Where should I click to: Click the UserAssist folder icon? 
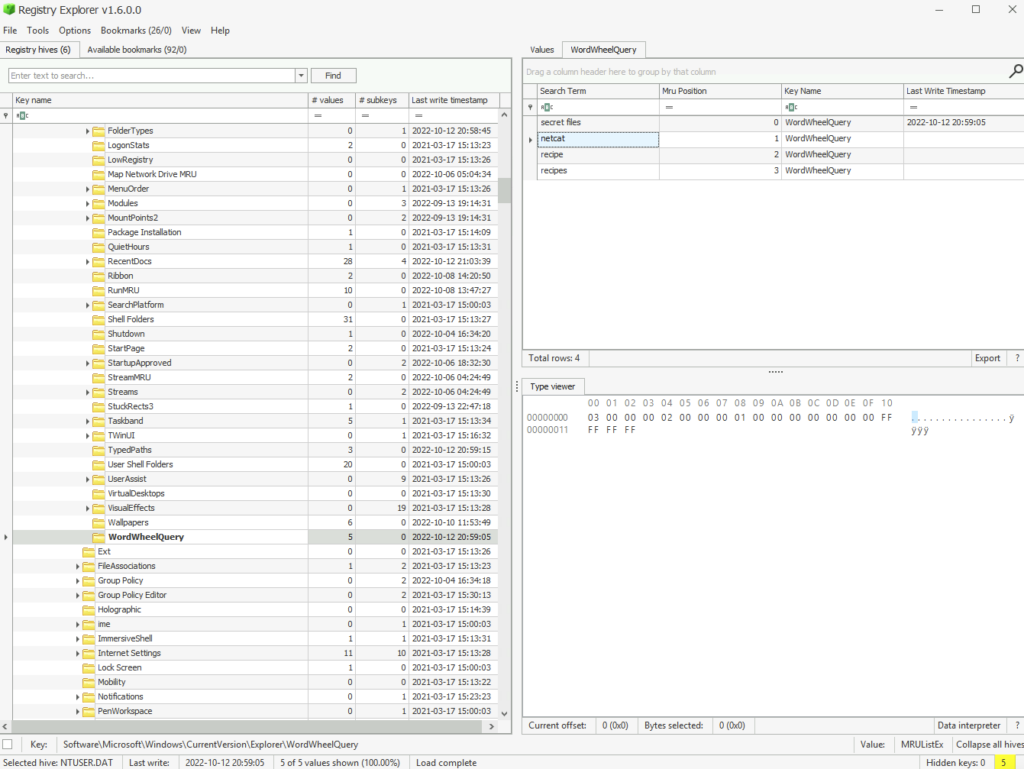click(x=99, y=479)
